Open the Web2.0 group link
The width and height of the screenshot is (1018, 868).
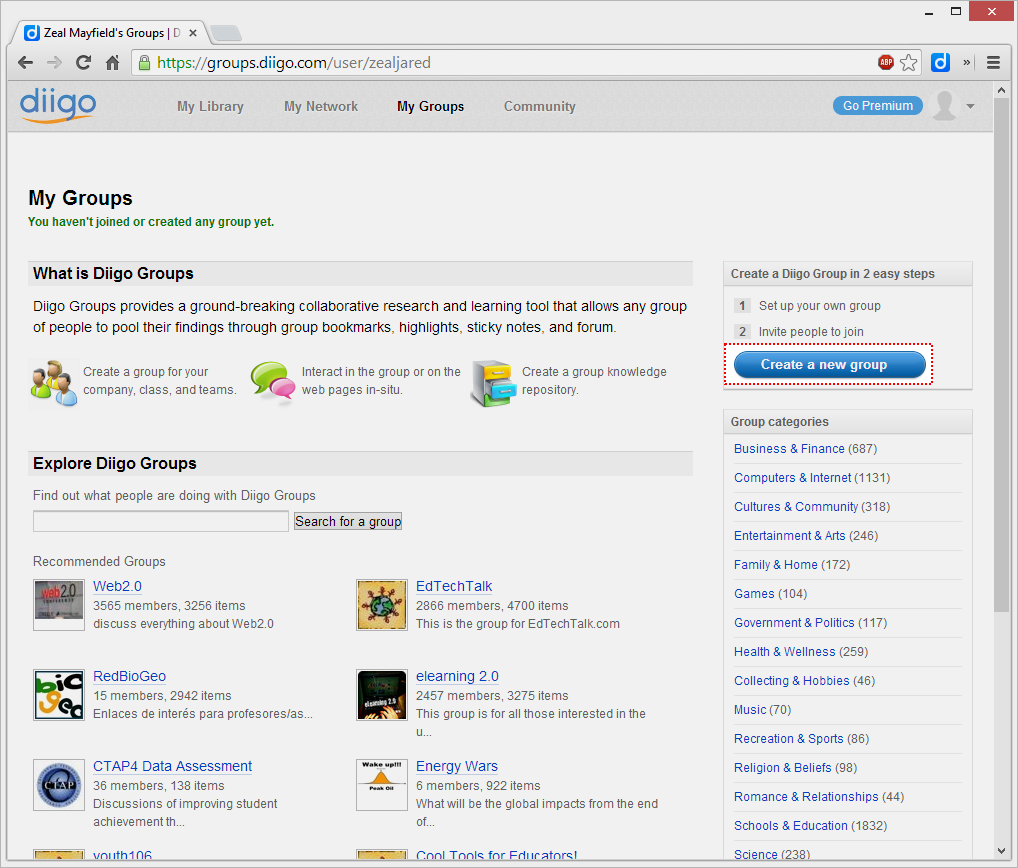coord(118,586)
